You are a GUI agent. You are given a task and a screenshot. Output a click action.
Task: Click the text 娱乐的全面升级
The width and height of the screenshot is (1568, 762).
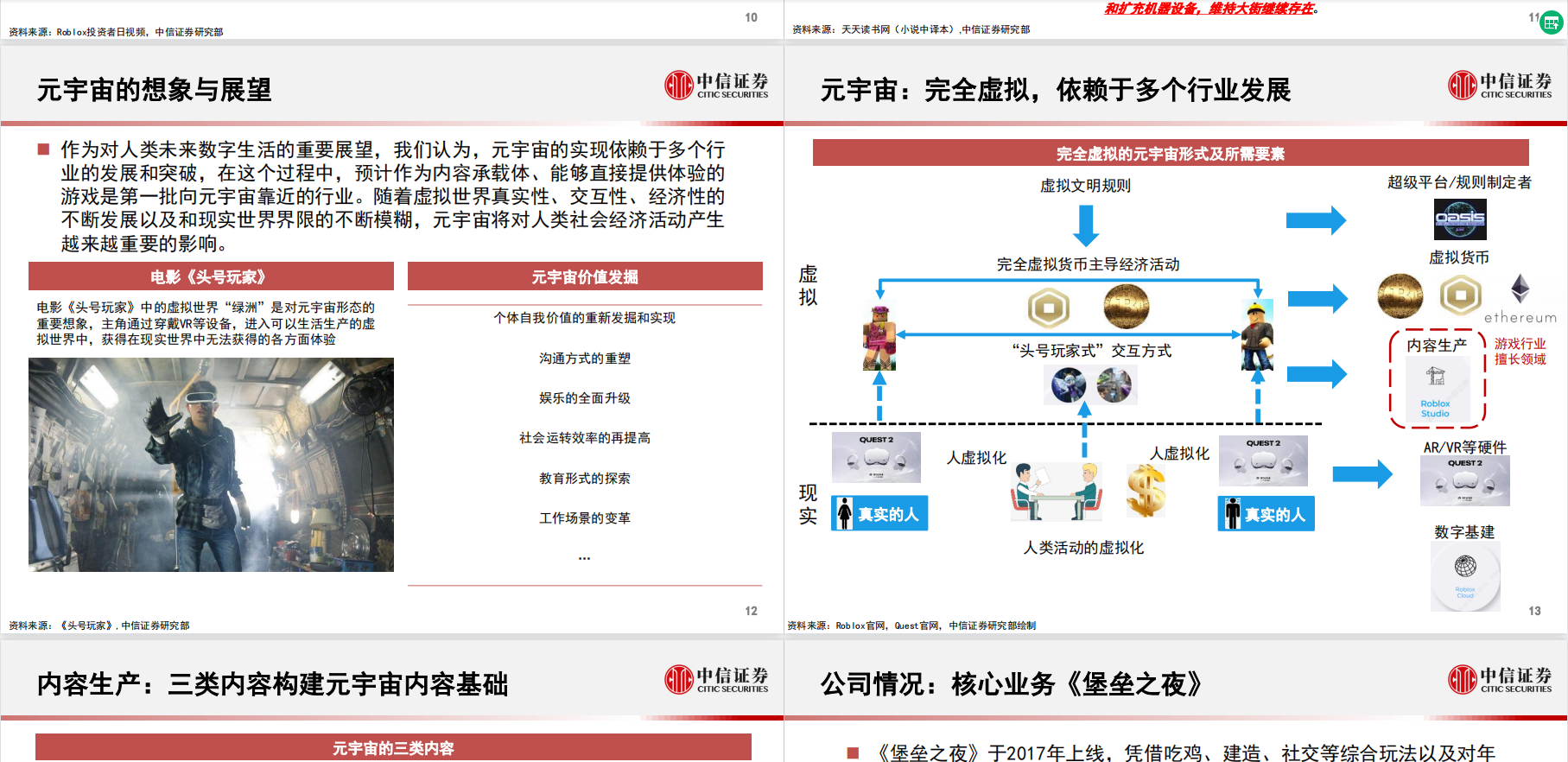point(585,397)
